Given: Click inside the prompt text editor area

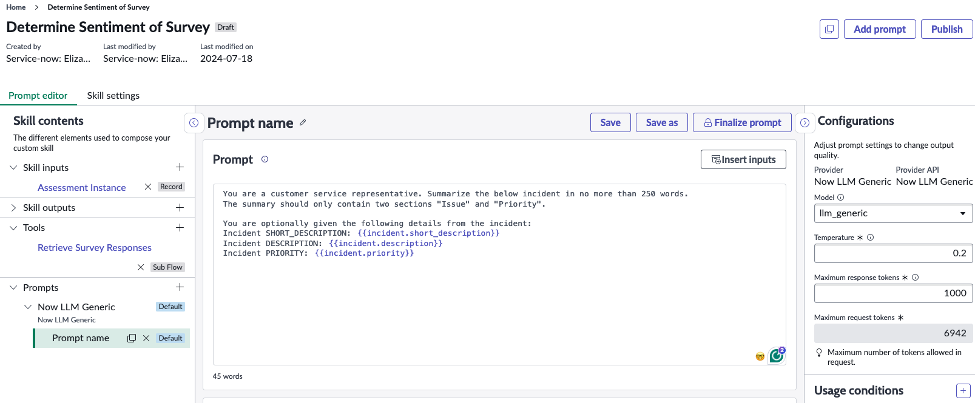Looking at the screenshot, I should (x=499, y=274).
